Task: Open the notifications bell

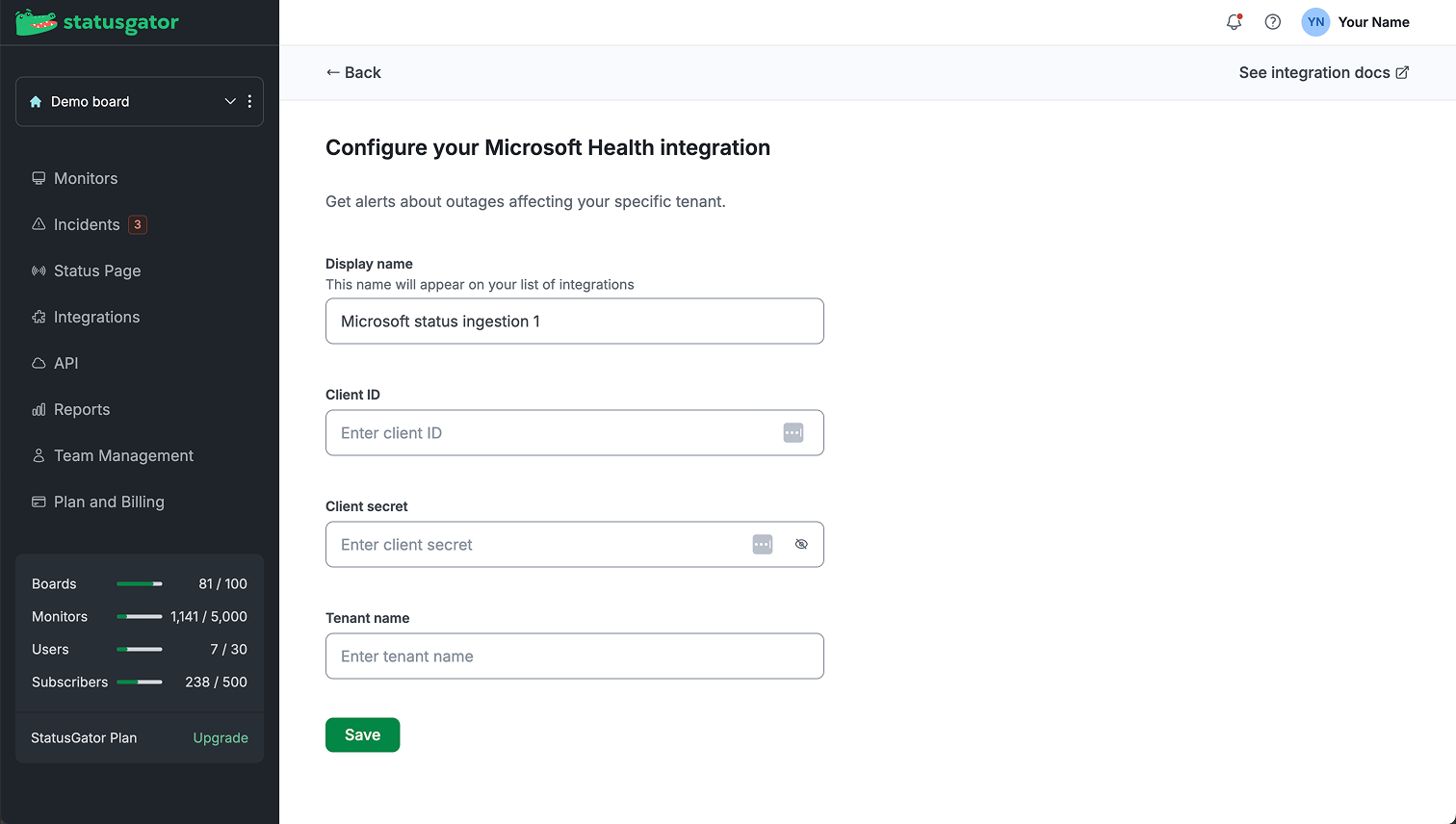Action: point(1234,22)
